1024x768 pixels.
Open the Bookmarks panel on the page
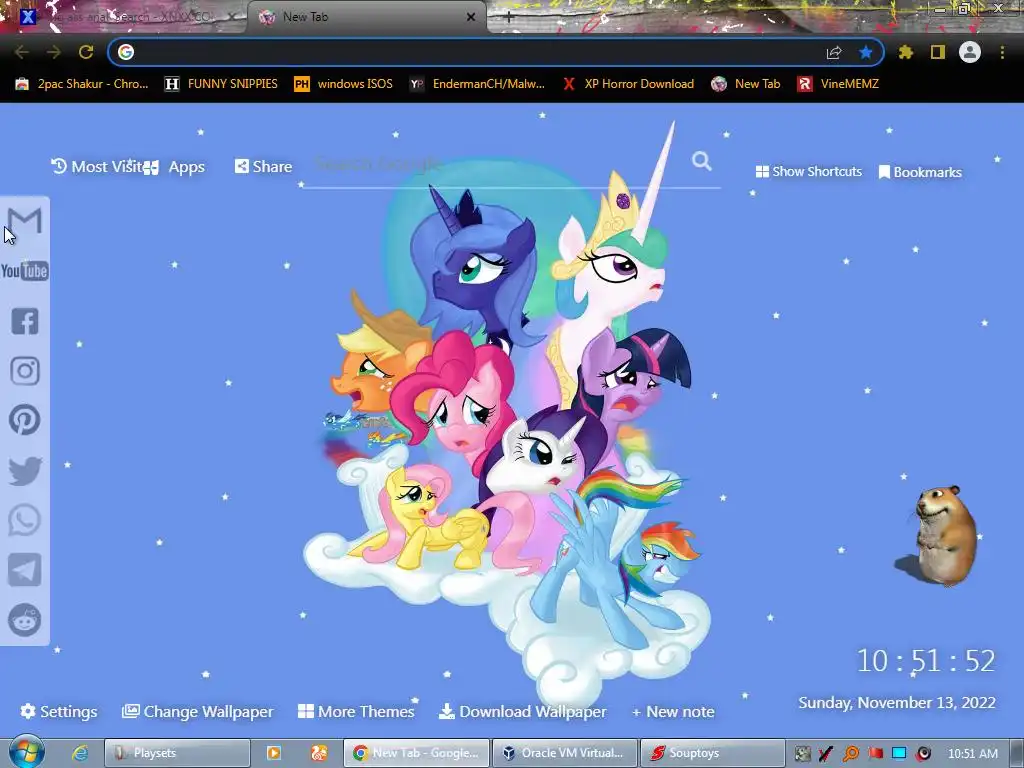[920, 172]
